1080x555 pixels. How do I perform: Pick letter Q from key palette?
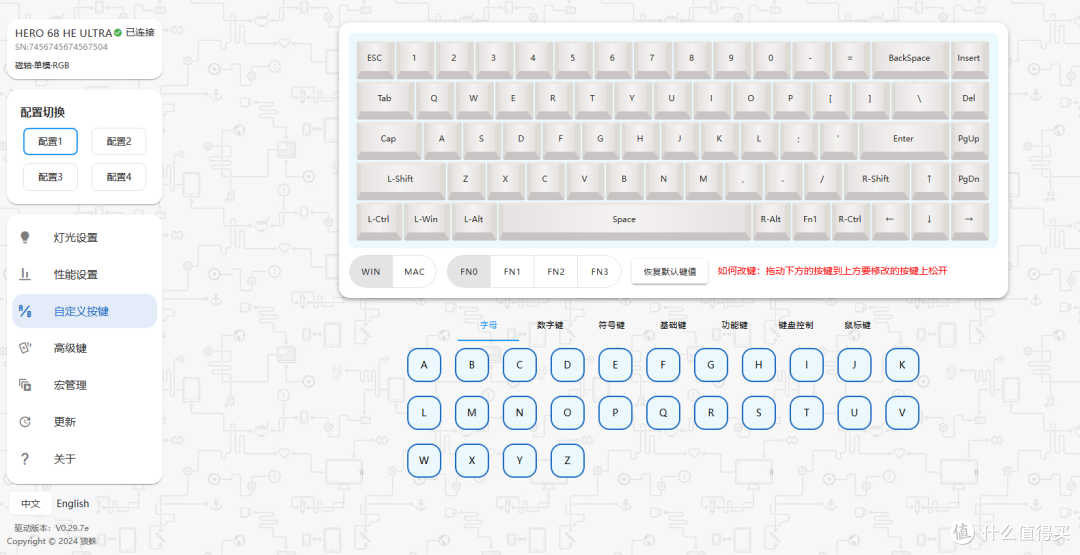coord(663,413)
